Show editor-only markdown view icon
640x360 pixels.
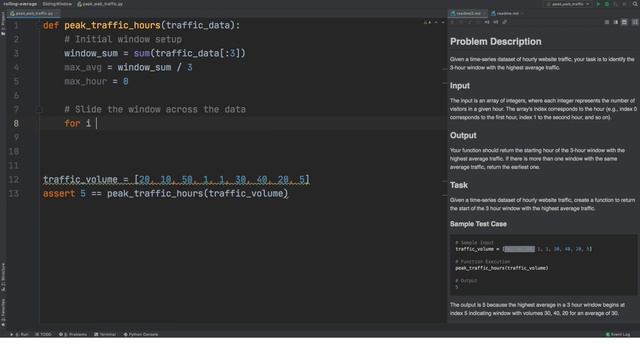point(607,22)
